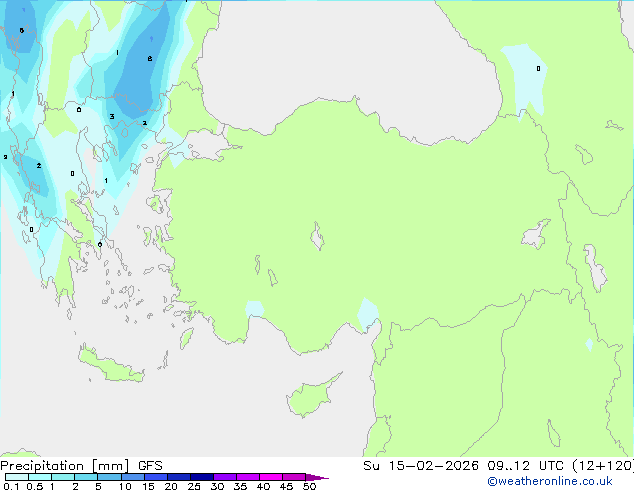Click the '35' legend scale label
This screenshot has width=634, height=490.
click(240, 486)
